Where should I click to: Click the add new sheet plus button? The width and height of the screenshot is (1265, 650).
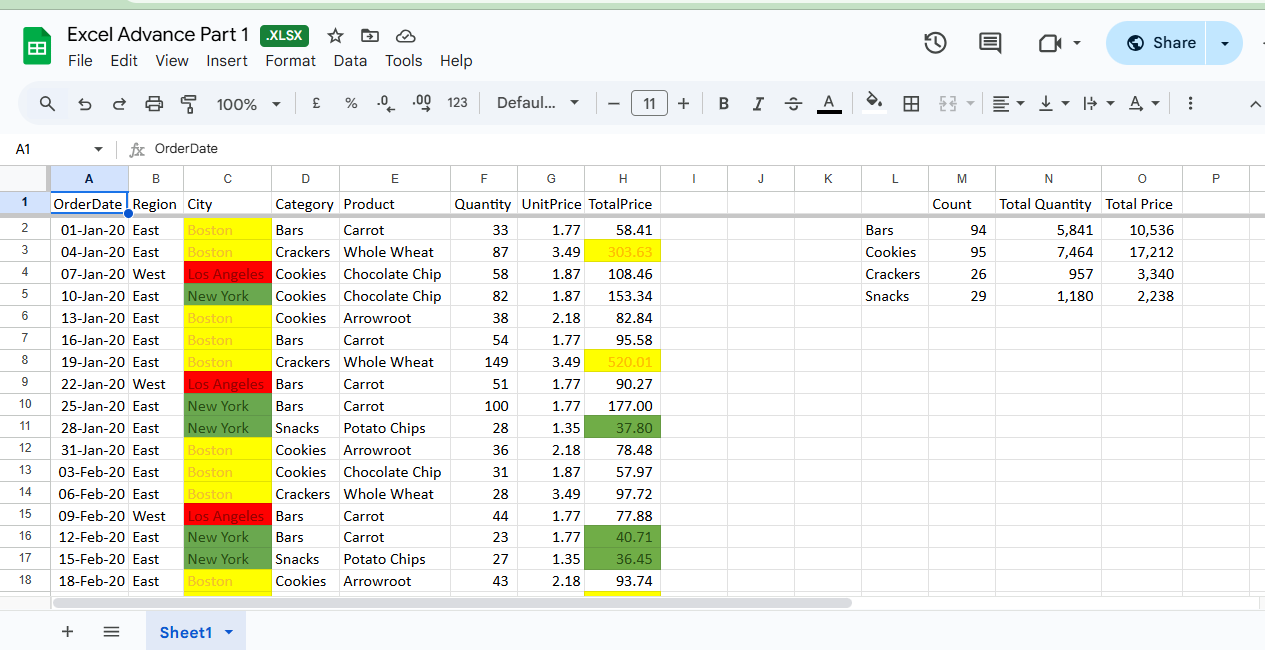(x=68, y=632)
